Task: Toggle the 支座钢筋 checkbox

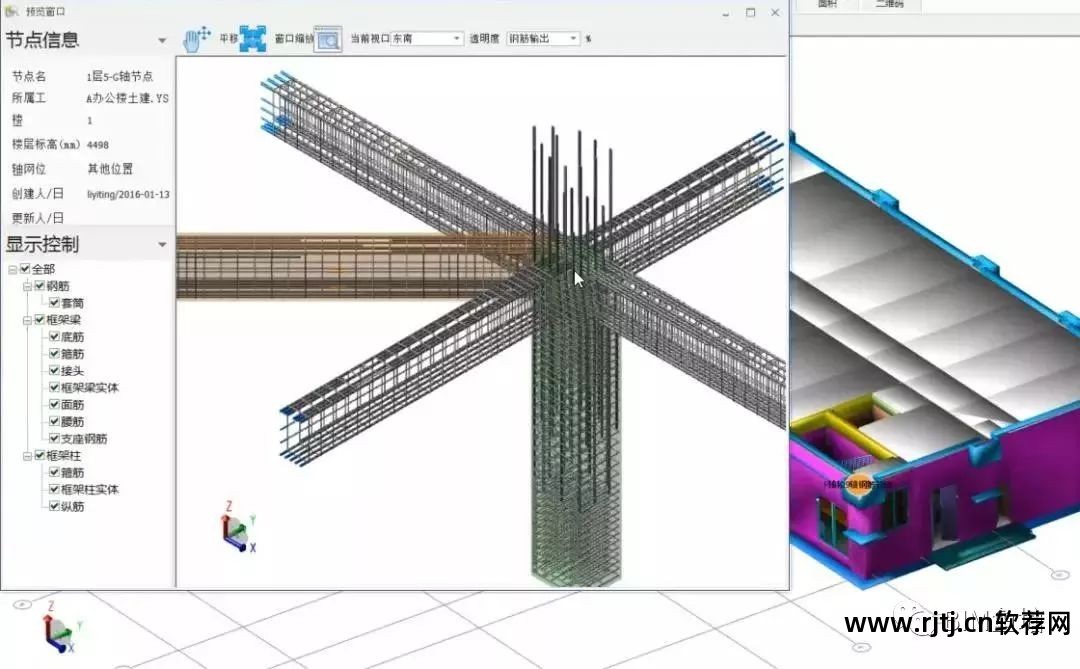Action: (x=54, y=438)
